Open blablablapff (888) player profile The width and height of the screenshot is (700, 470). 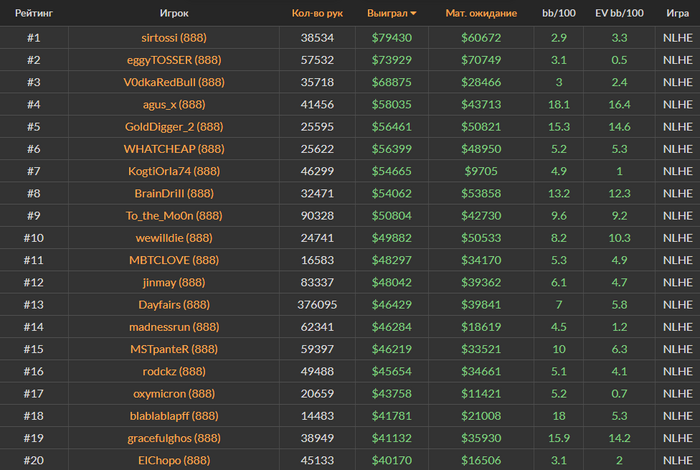[174, 416]
